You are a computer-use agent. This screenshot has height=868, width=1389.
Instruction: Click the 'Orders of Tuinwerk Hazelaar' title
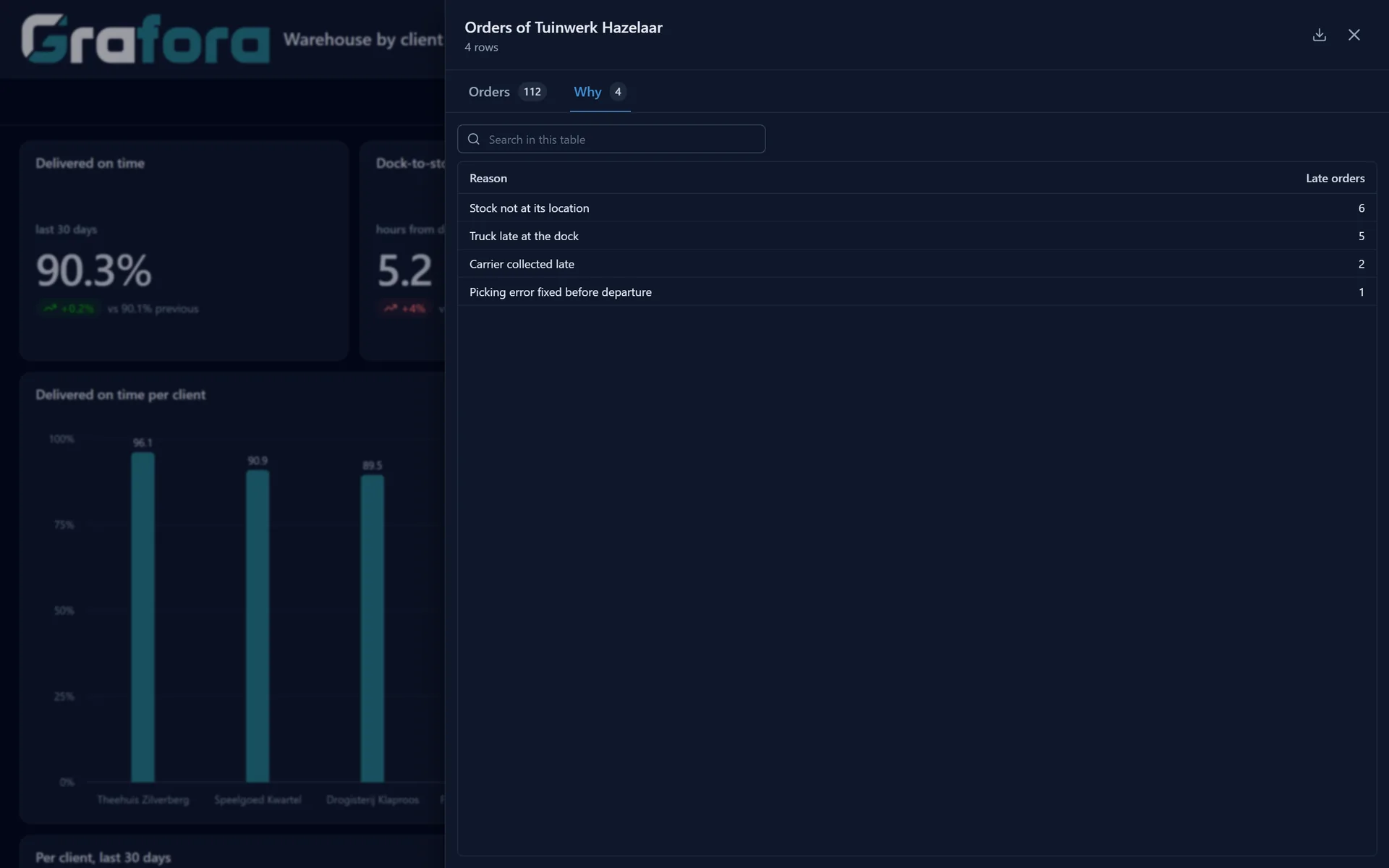pos(564,27)
